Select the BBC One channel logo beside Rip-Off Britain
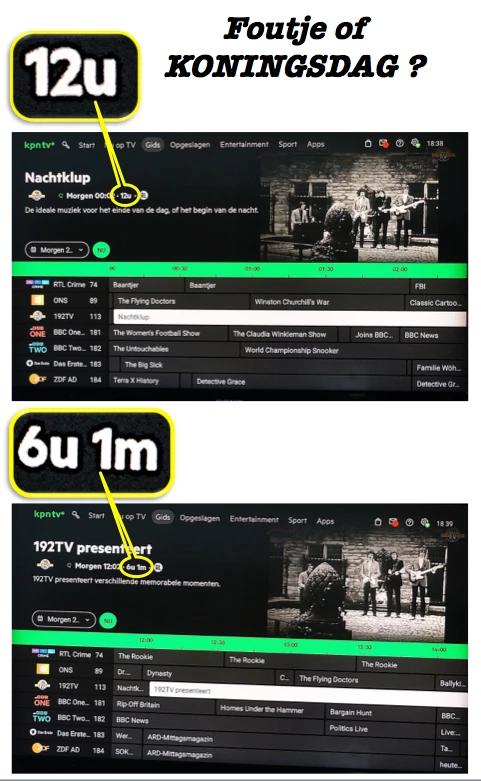This screenshot has height=781, width=481. click(x=42, y=702)
